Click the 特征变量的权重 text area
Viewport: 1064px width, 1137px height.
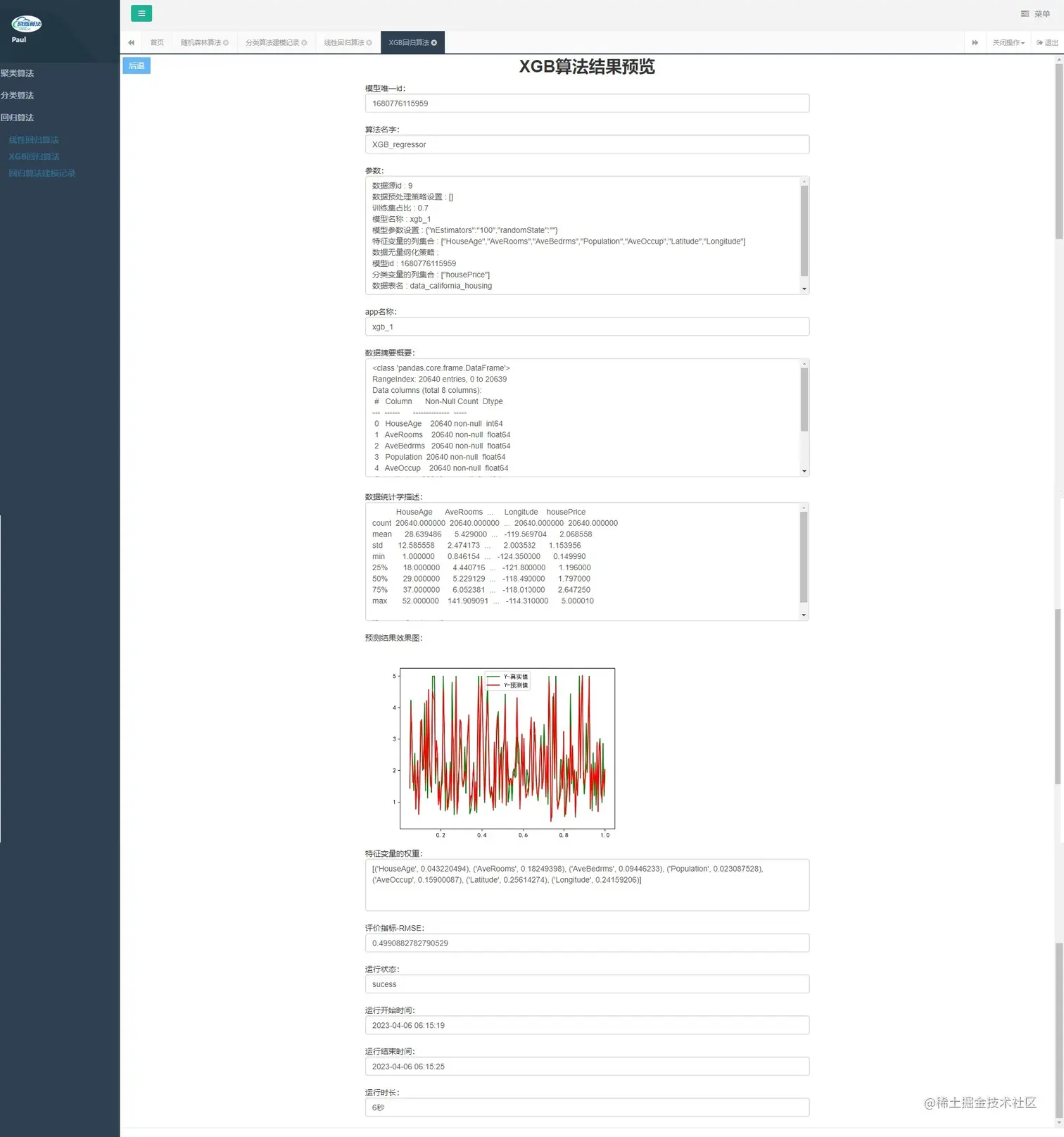(x=587, y=885)
